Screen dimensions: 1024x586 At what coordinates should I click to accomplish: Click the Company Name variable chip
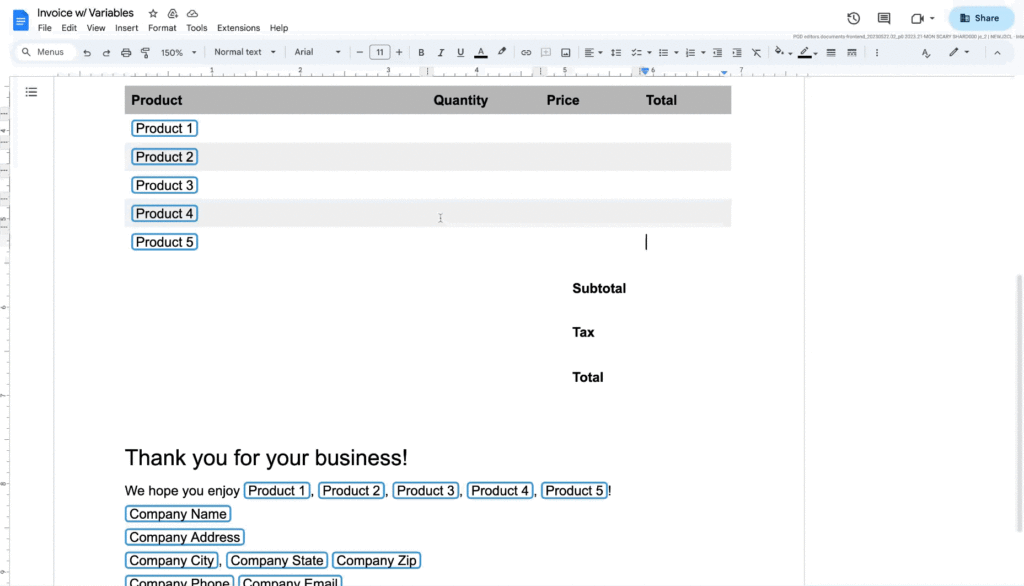pyautogui.click(x=178, y=514)
